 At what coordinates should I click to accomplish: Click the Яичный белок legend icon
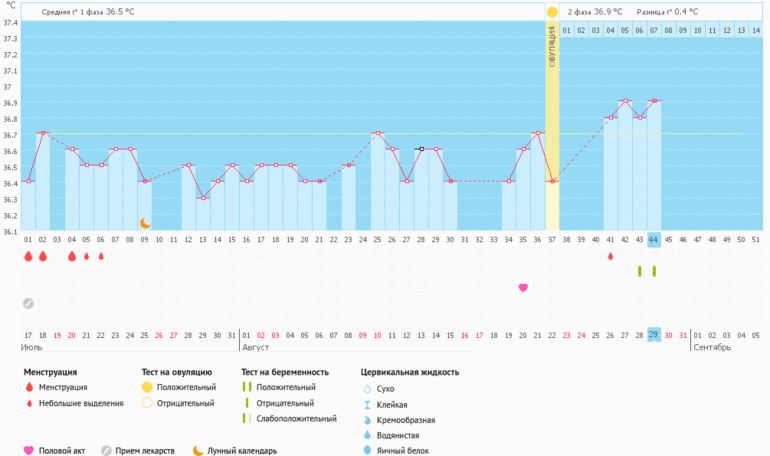click(366, 450)
